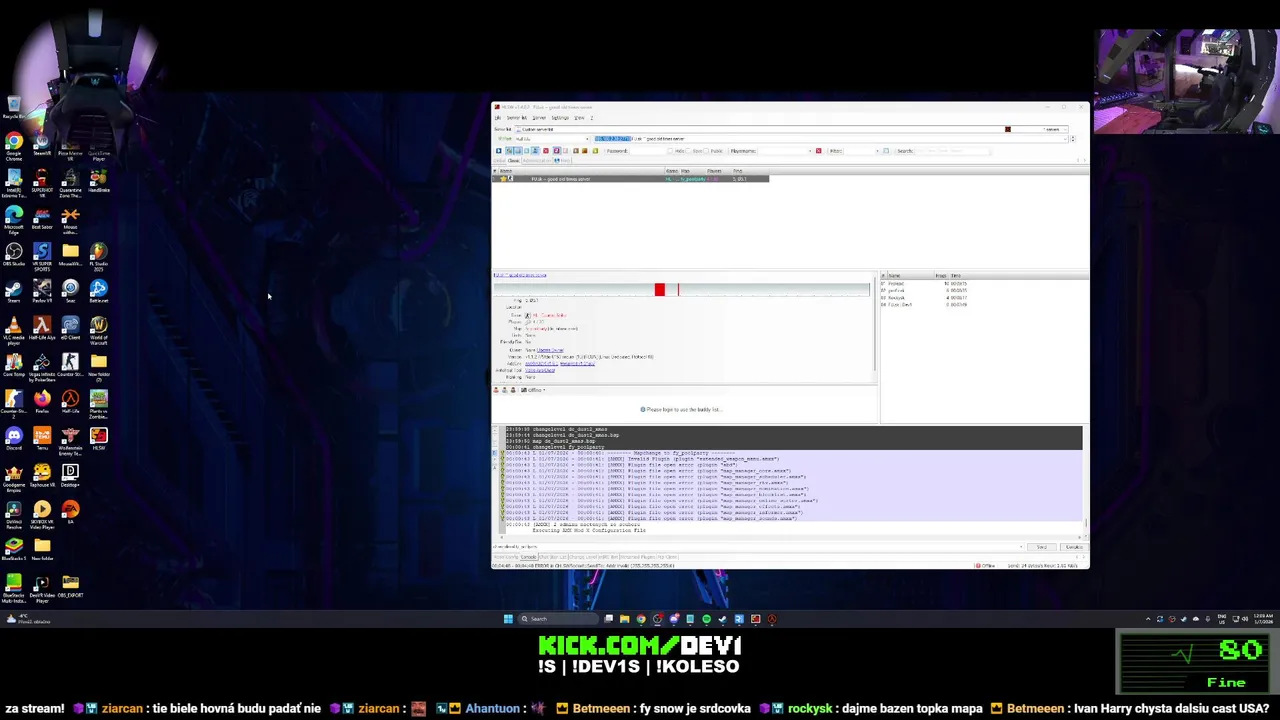Open Core Temp desktop icon
Viewport: 1280px width, 720px height.
14,361
